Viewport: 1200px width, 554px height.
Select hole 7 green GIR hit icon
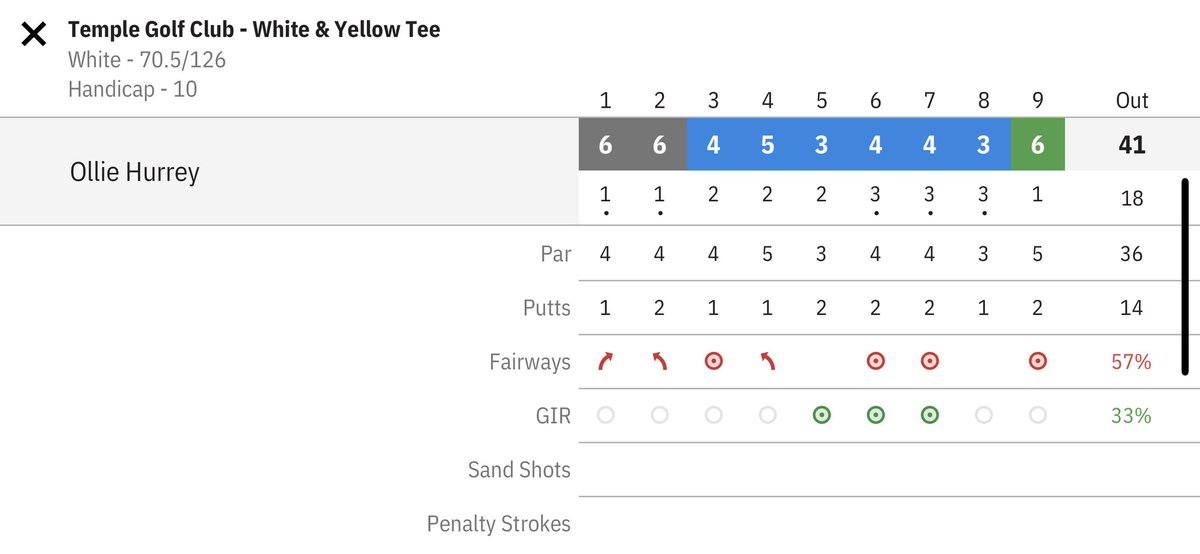pos(929,415)
